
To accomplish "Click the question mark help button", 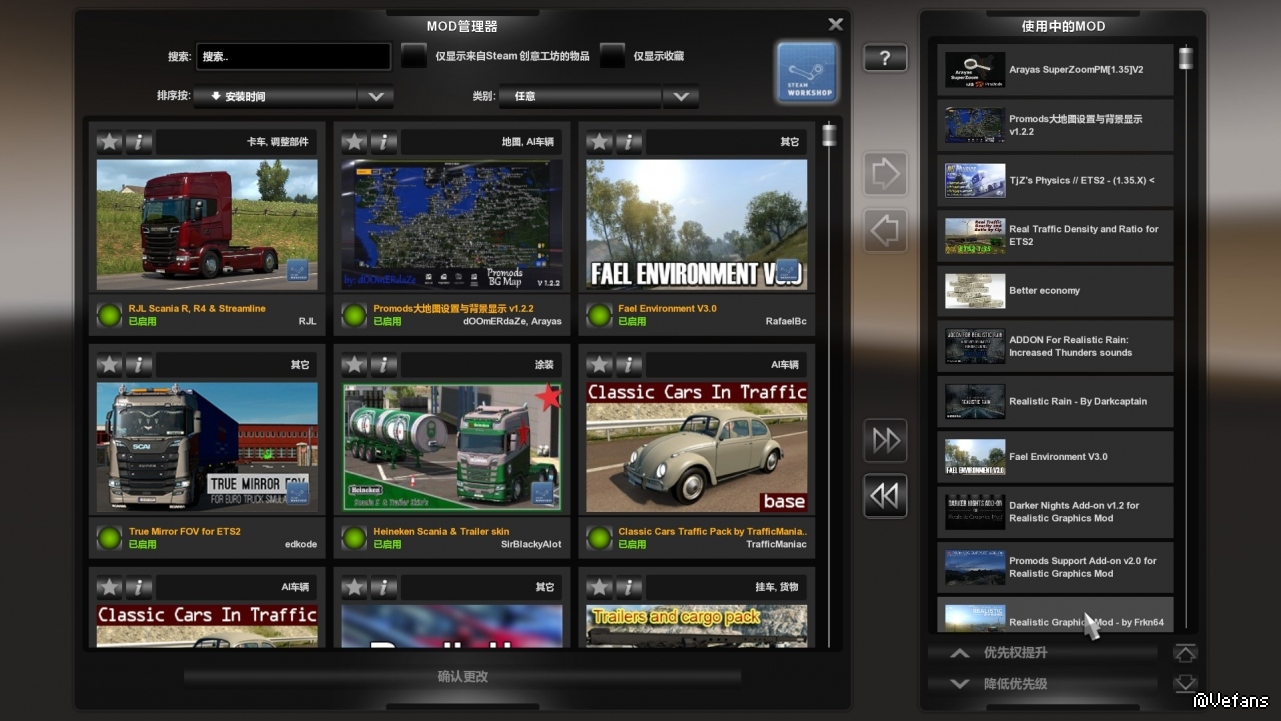I will (885, 58).
